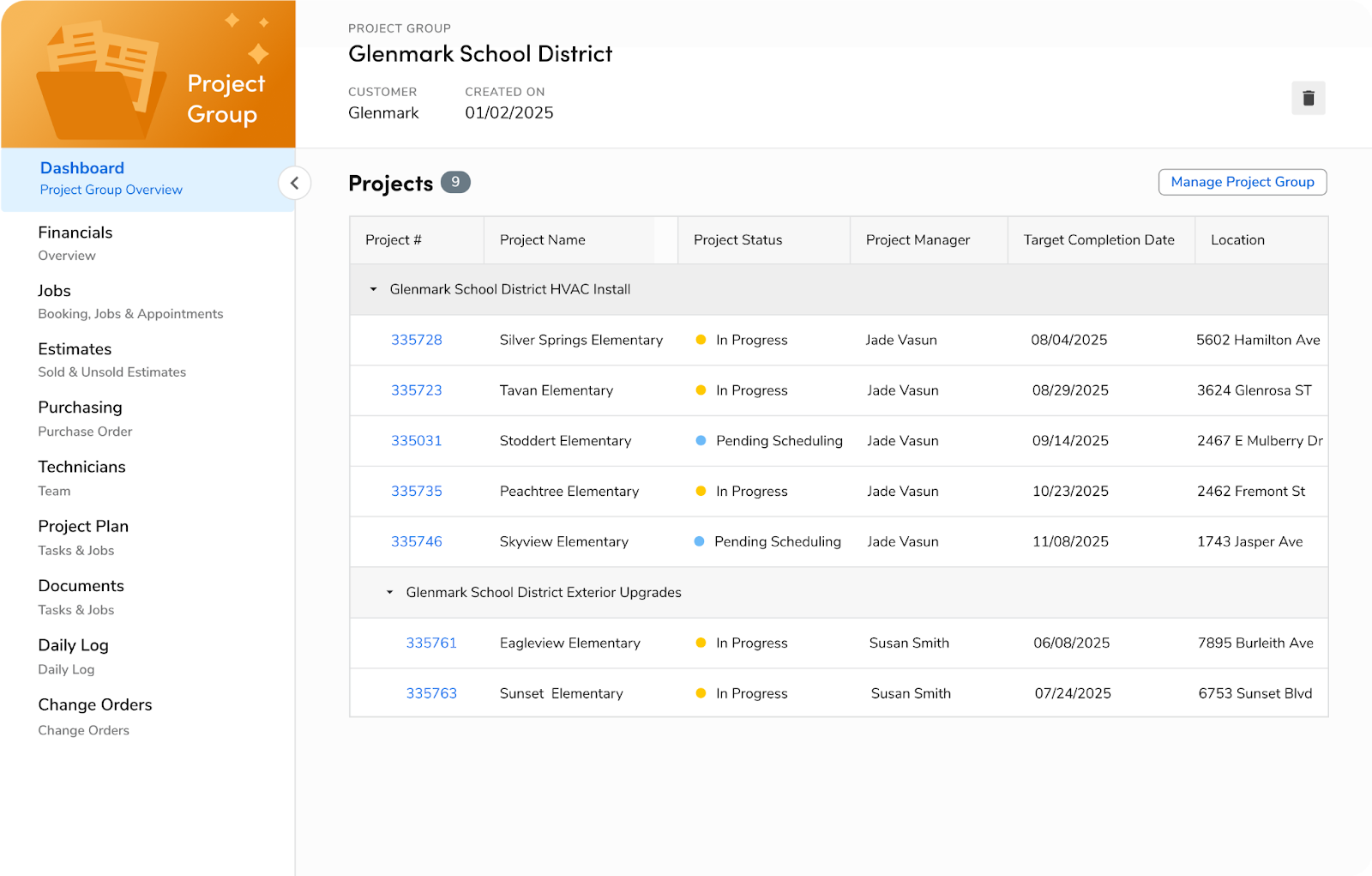The width and height of the screenshot is (1372, 876).
Task: Click In Progress status for Tavan Elementary
Action: [x=742, y=390]
